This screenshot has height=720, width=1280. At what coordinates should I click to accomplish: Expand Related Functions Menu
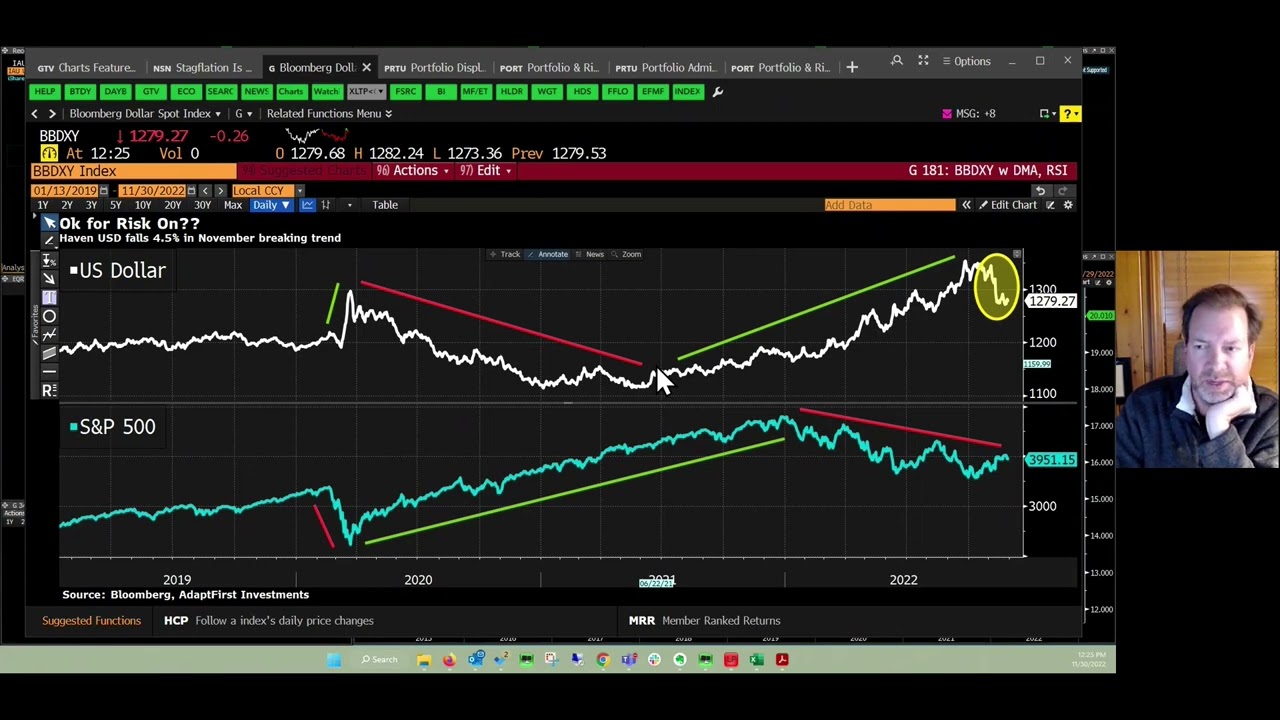[x=329, y=114]
